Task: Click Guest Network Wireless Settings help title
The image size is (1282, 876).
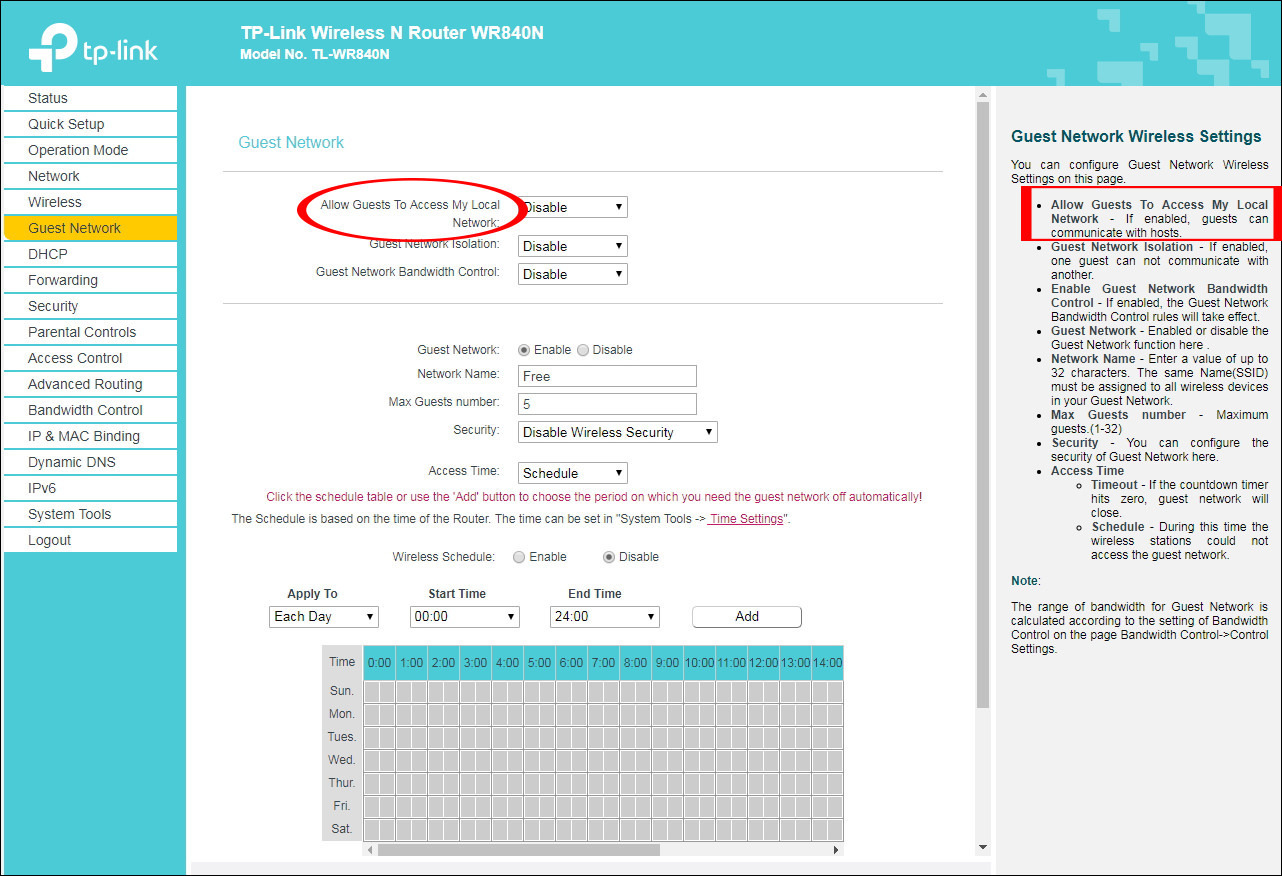Action: coord(1136,137)
